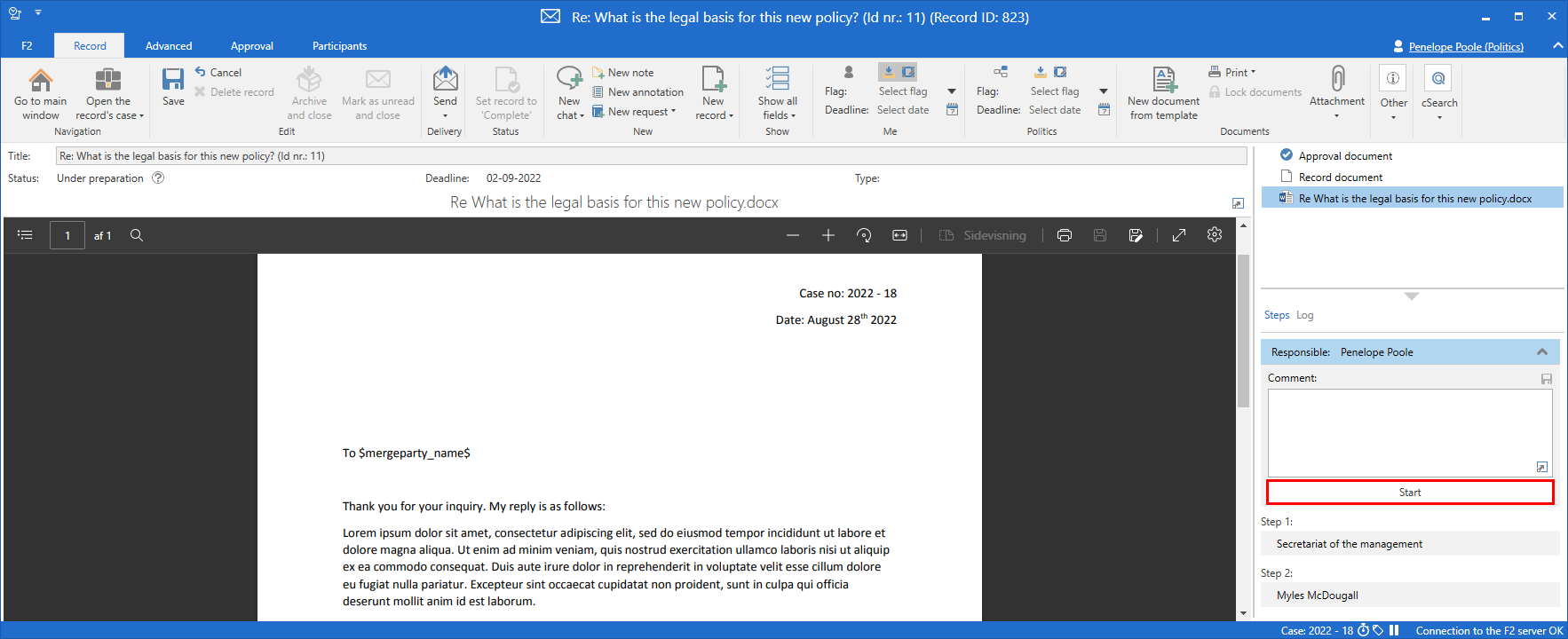
Task: Switch to the Approval ribbon tab
Action: pos(251,46)
